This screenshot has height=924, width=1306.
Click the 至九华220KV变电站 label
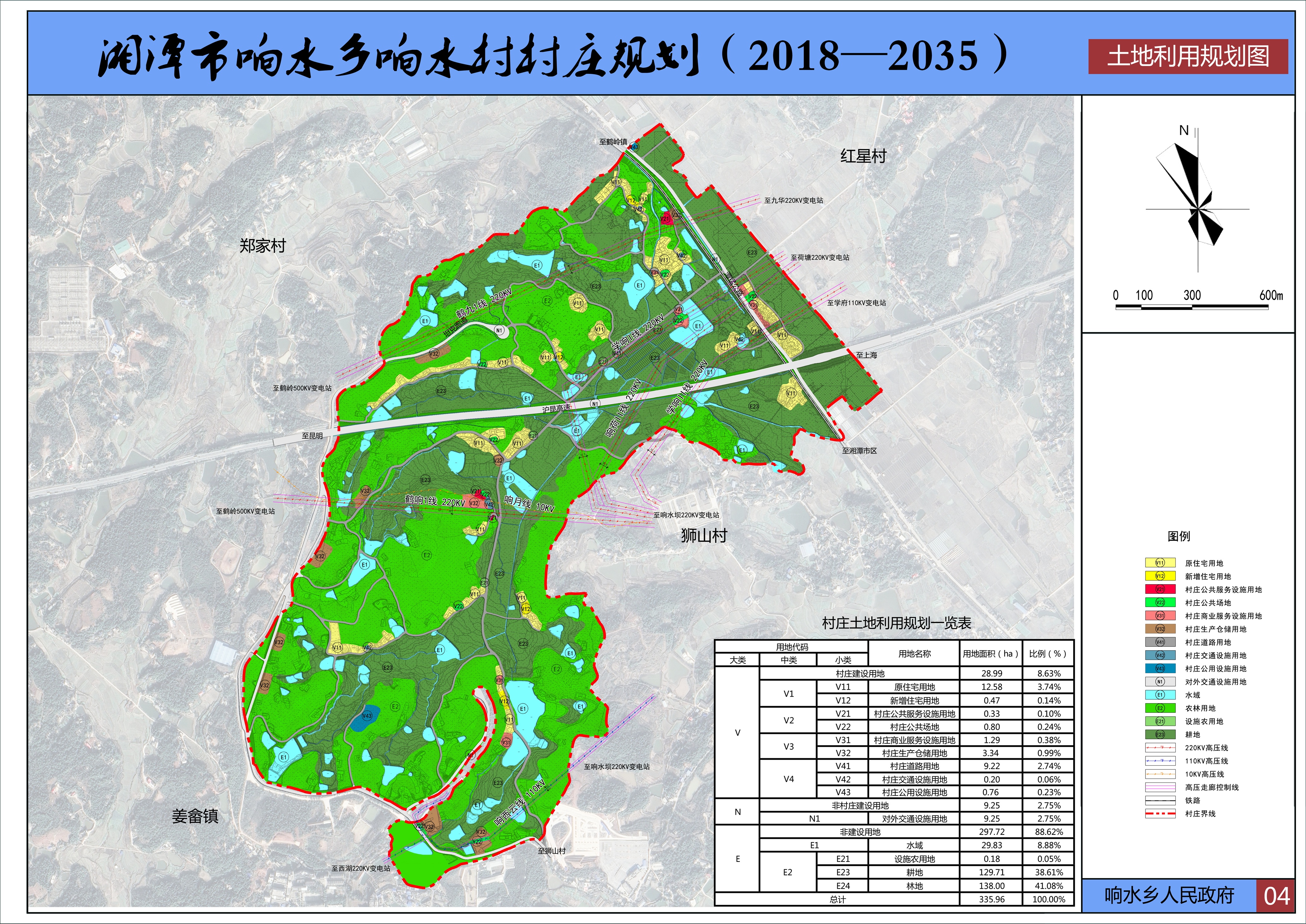[x=793, y=200]
